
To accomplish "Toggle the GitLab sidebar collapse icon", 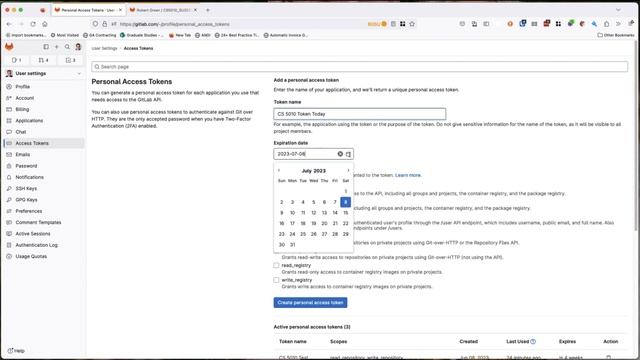I will (x=46, y=47).
